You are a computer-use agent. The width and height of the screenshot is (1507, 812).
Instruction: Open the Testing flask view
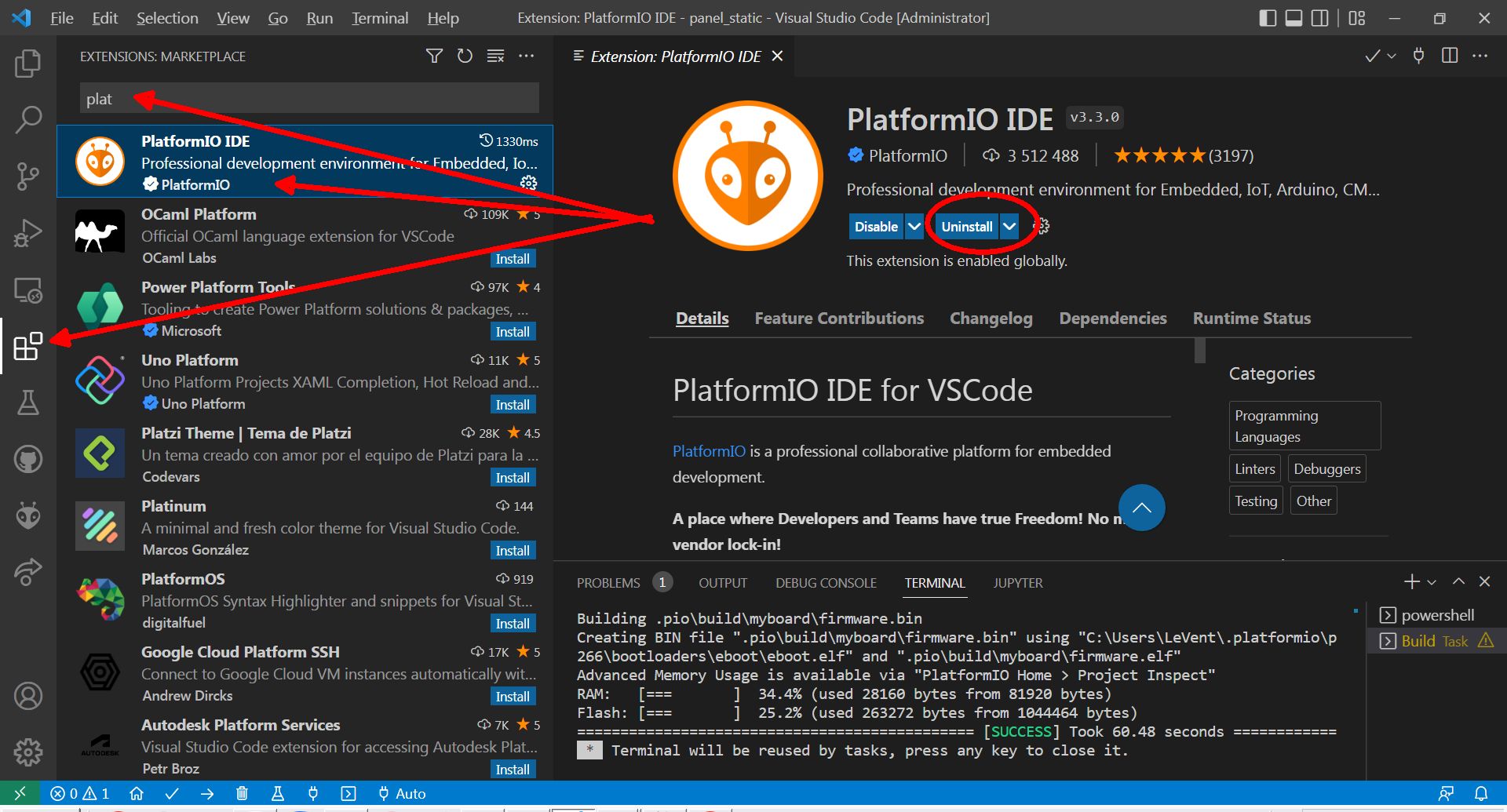(28, 402)
